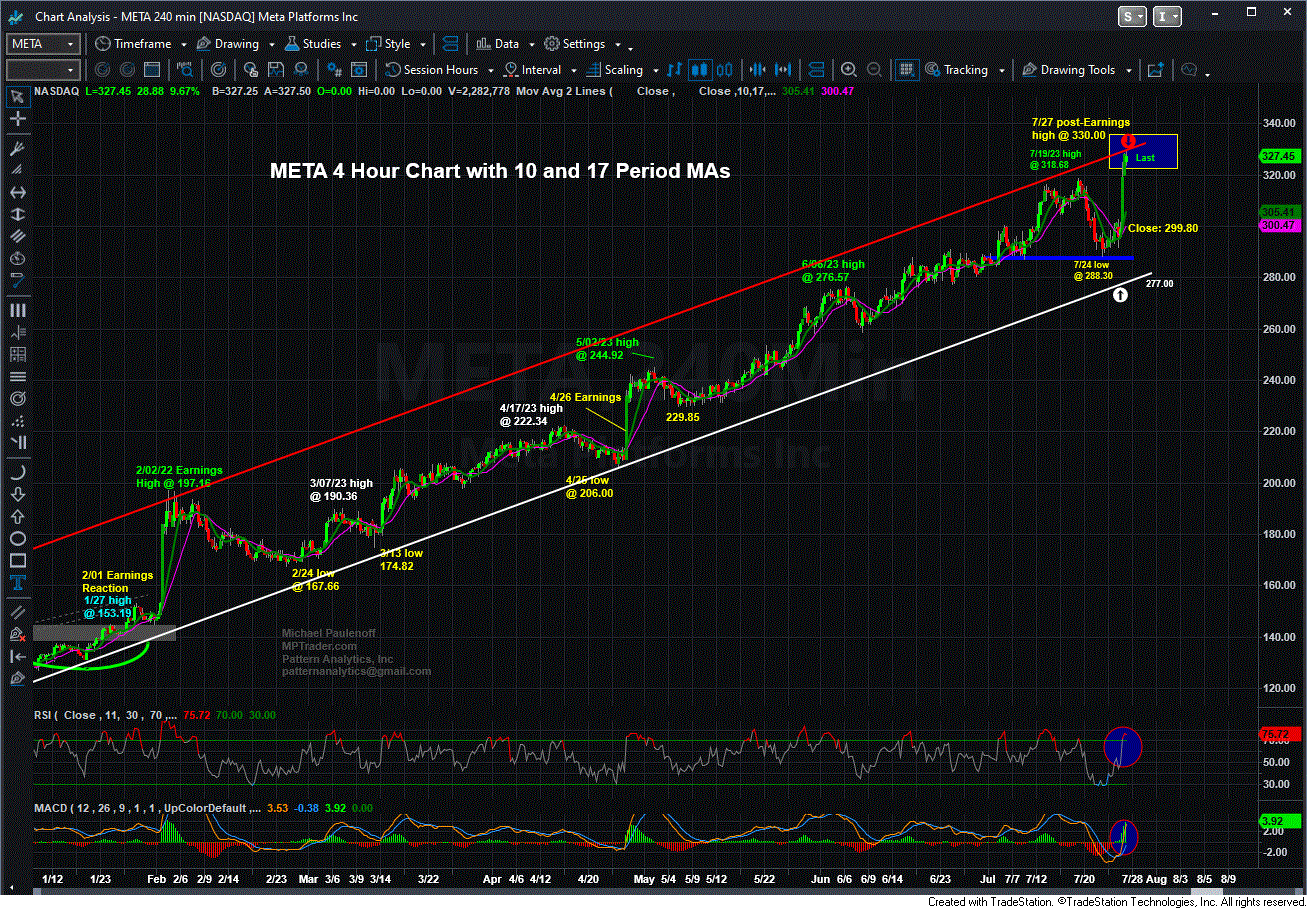Choose the vertical lines drawing tool
The image size is (1307, 908).
click(17, 311)
